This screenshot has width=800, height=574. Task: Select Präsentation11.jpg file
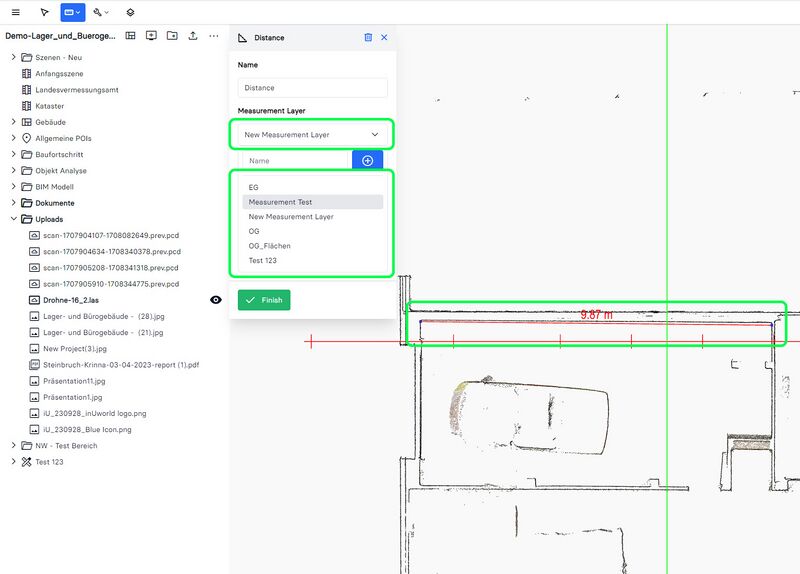coord(74,381)
